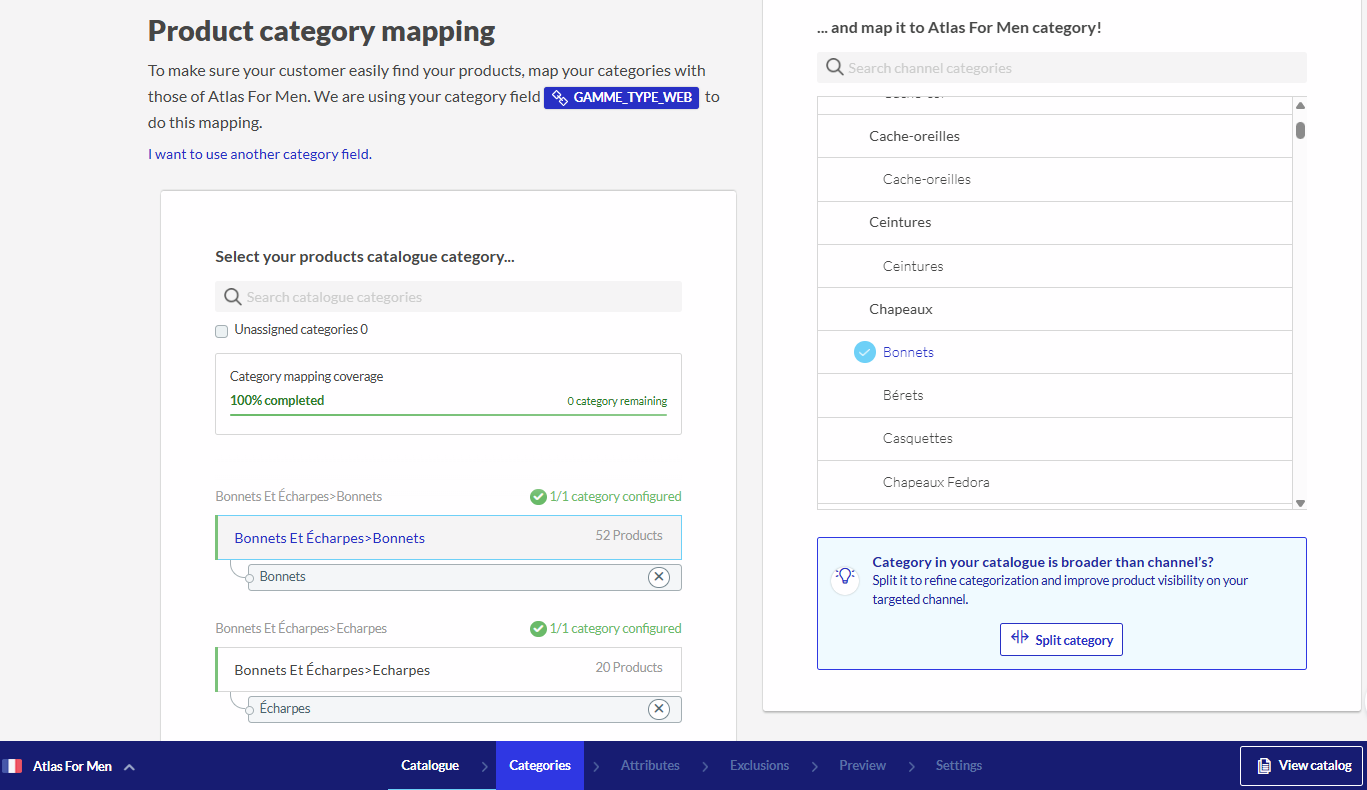Open the Attributes step

pos(650,766)
